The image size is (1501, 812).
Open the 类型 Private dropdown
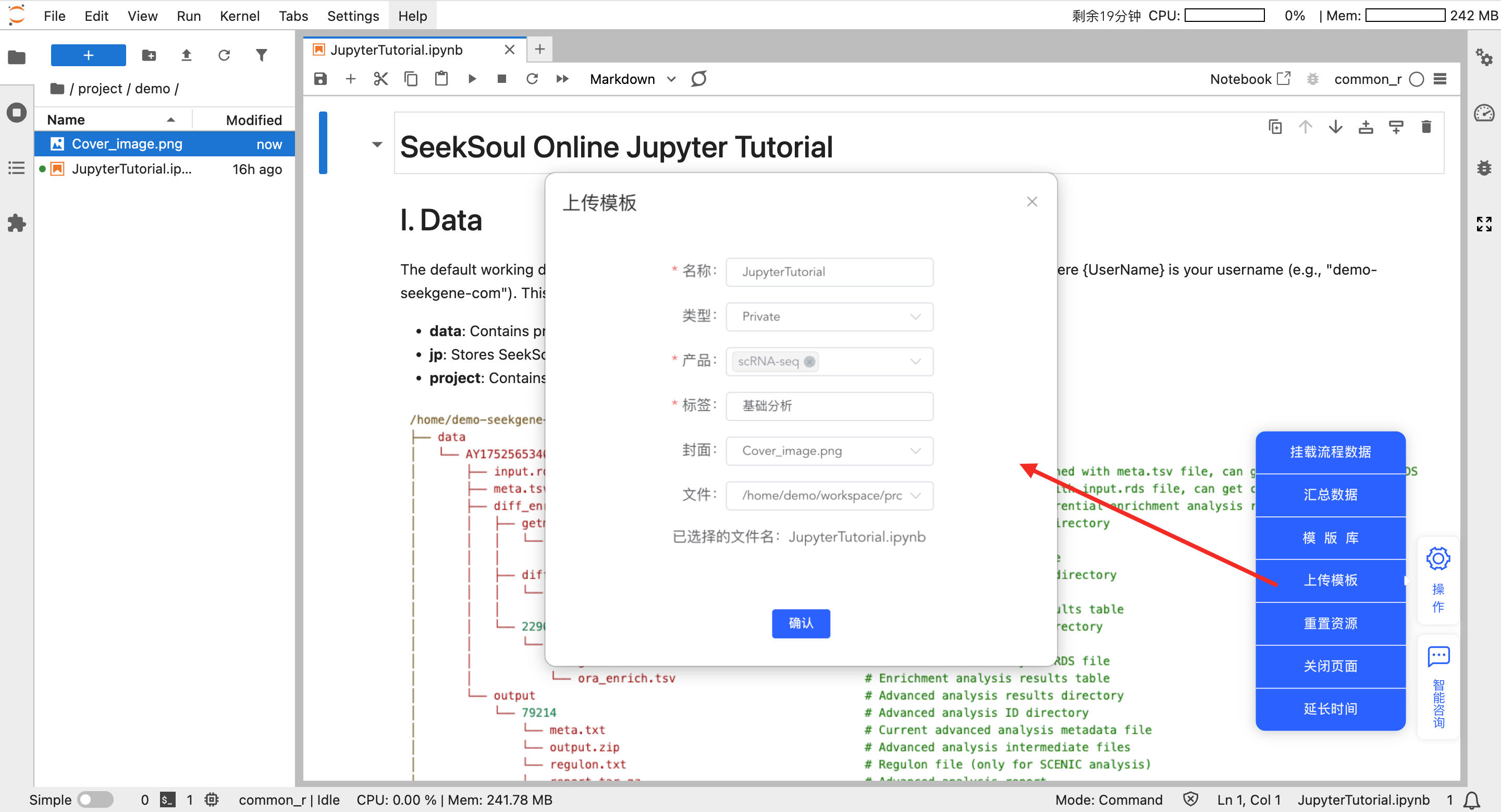829,316
